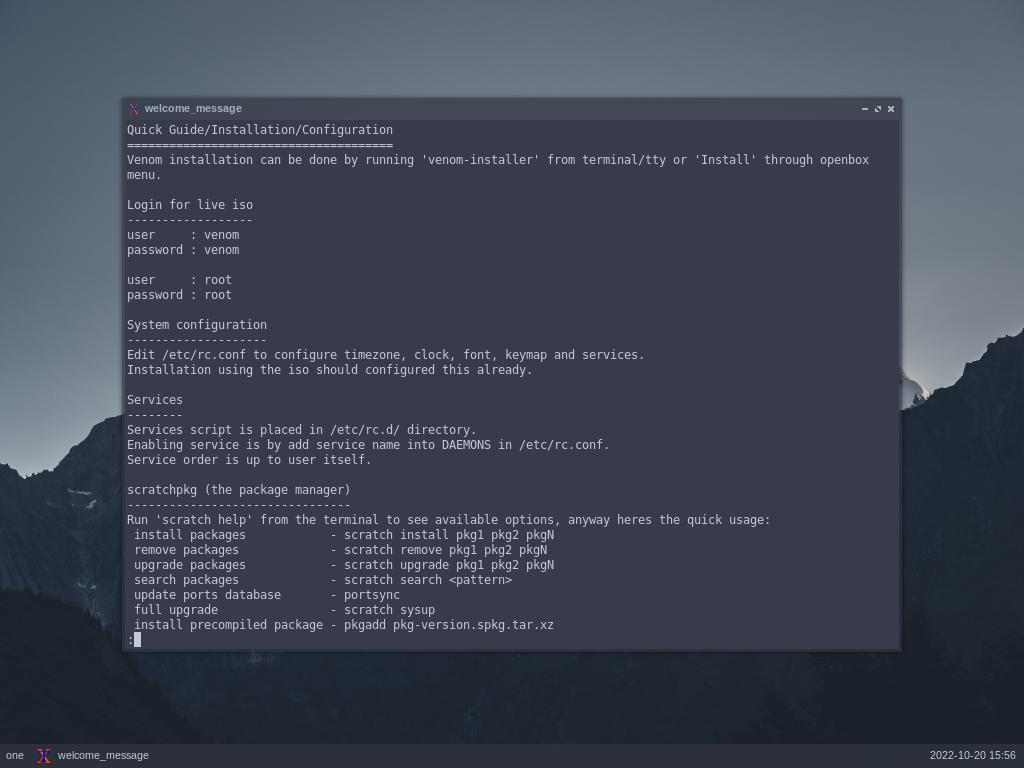Click the 'full upgrade' label
The height and width of the screenshot is (768, 1024).
click(x=176, y=611)
